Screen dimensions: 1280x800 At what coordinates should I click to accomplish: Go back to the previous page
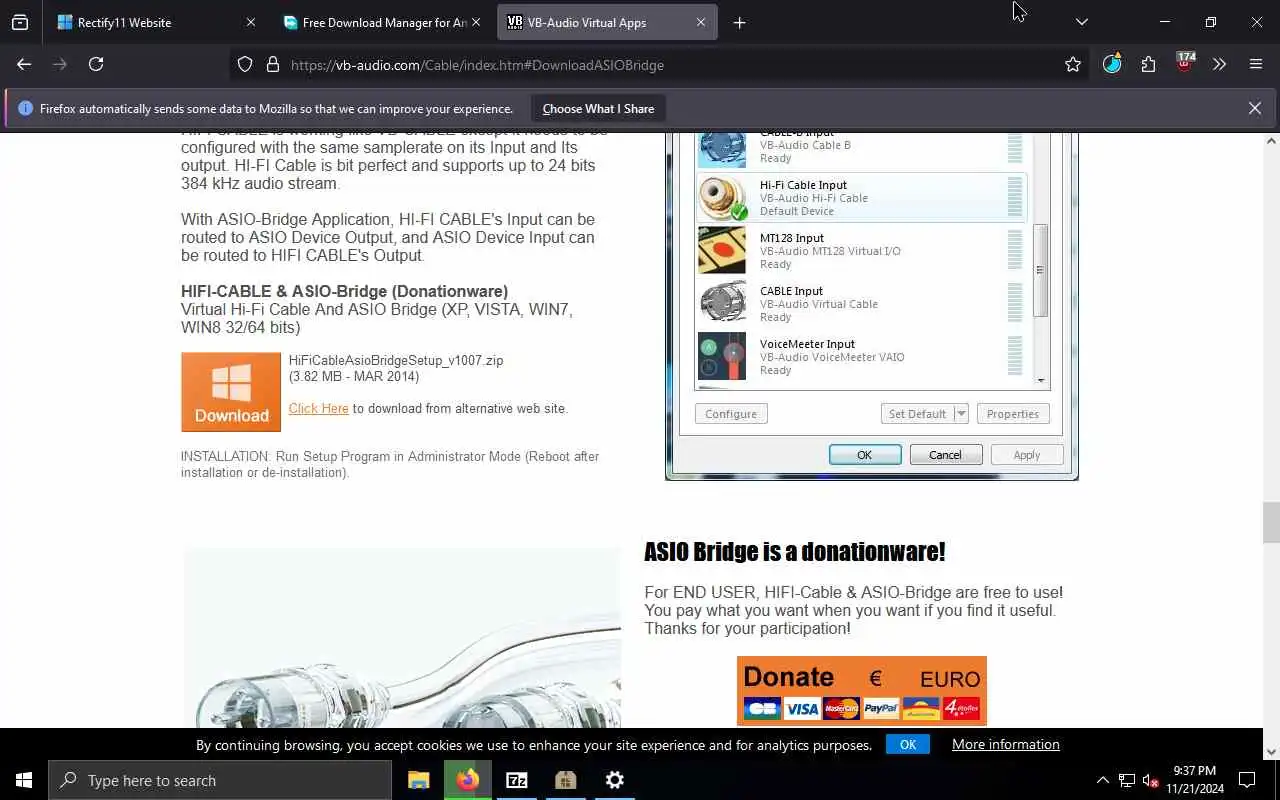point(24,64)
